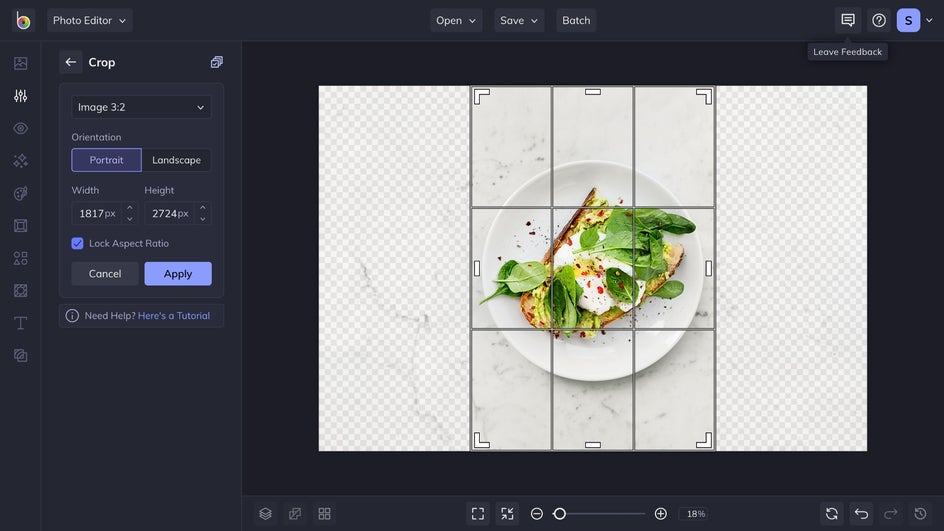944x531 pixels.
Task: Click the right-middle crop edge handle
Action: [x=709, y=269]
